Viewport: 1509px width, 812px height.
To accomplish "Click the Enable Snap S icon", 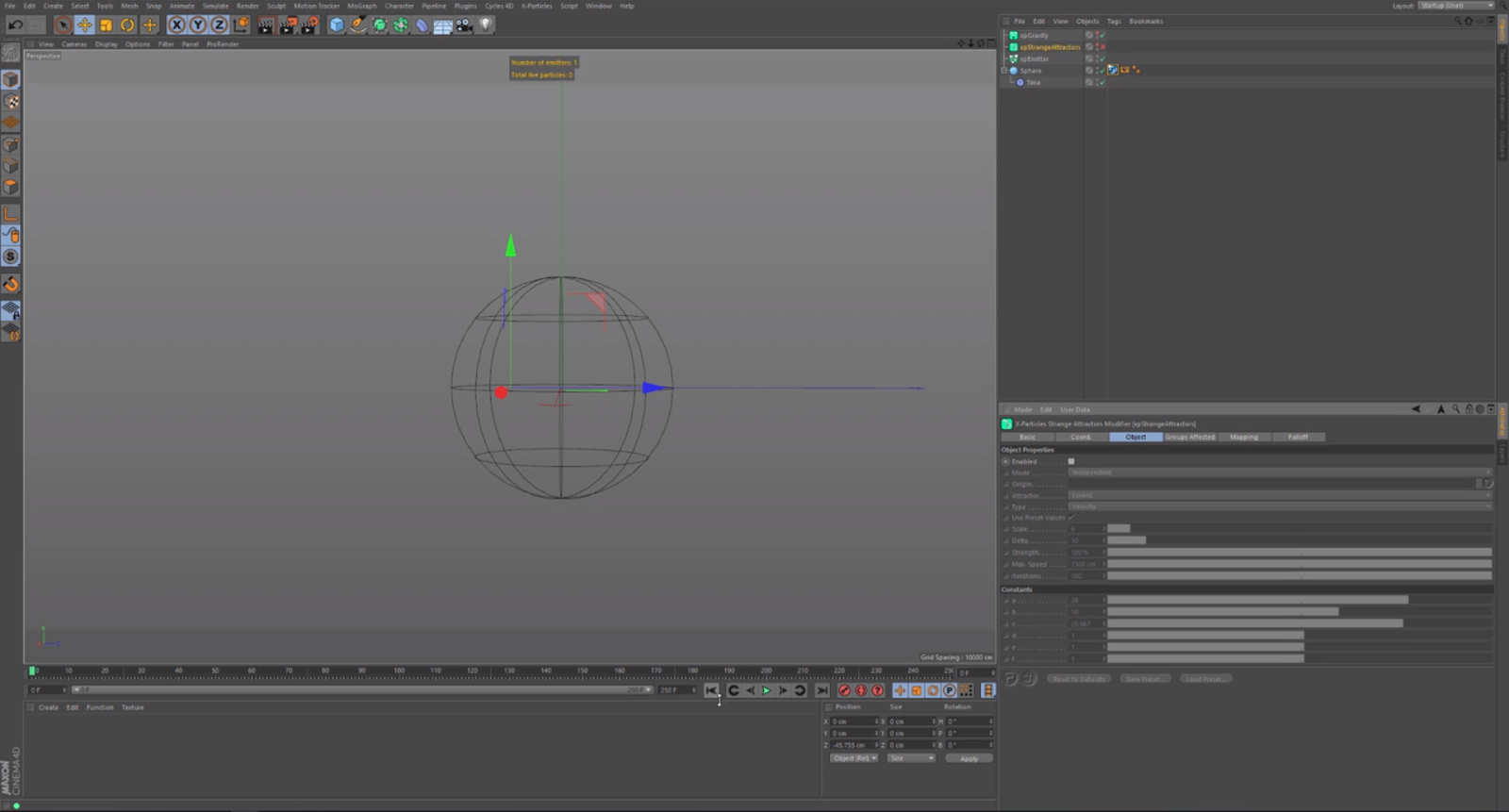I will pyautogui.click(x=10, y=257).
